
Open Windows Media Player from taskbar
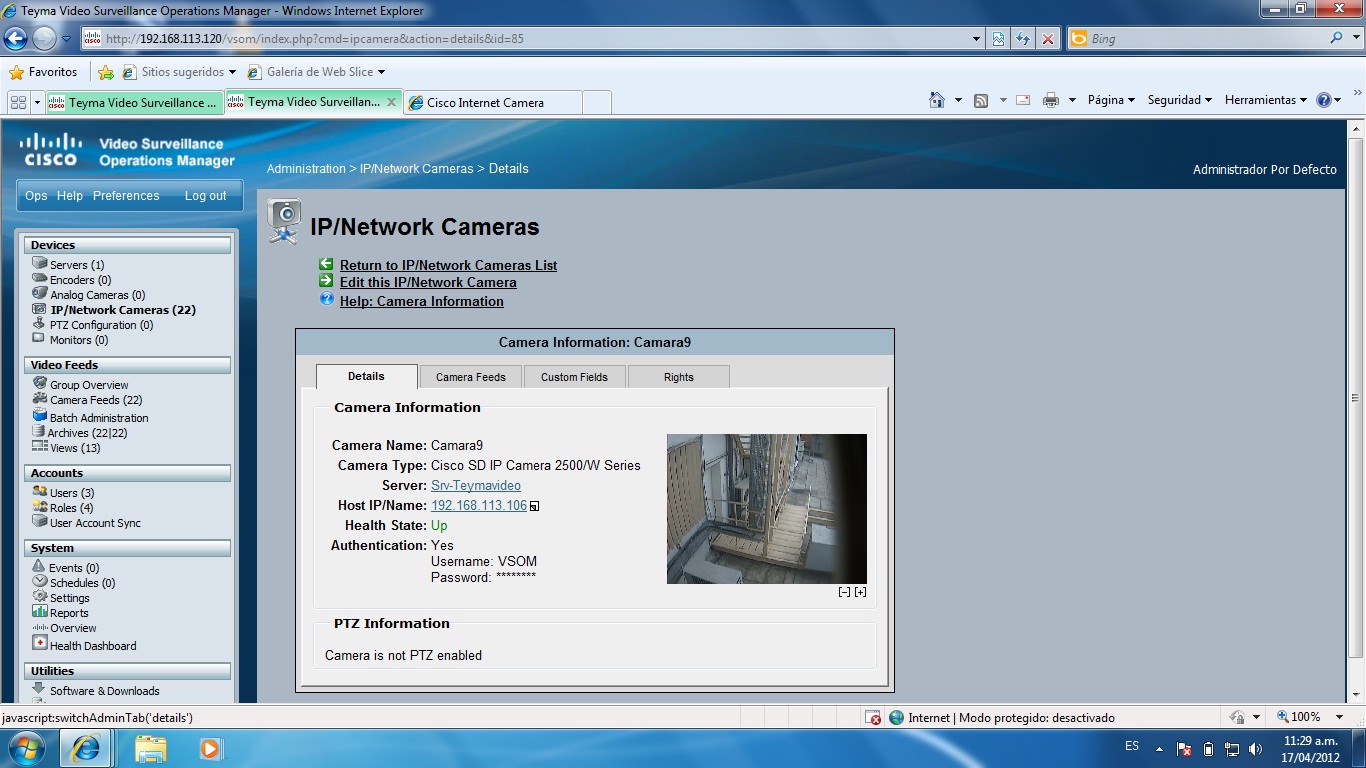pos(210,748)
